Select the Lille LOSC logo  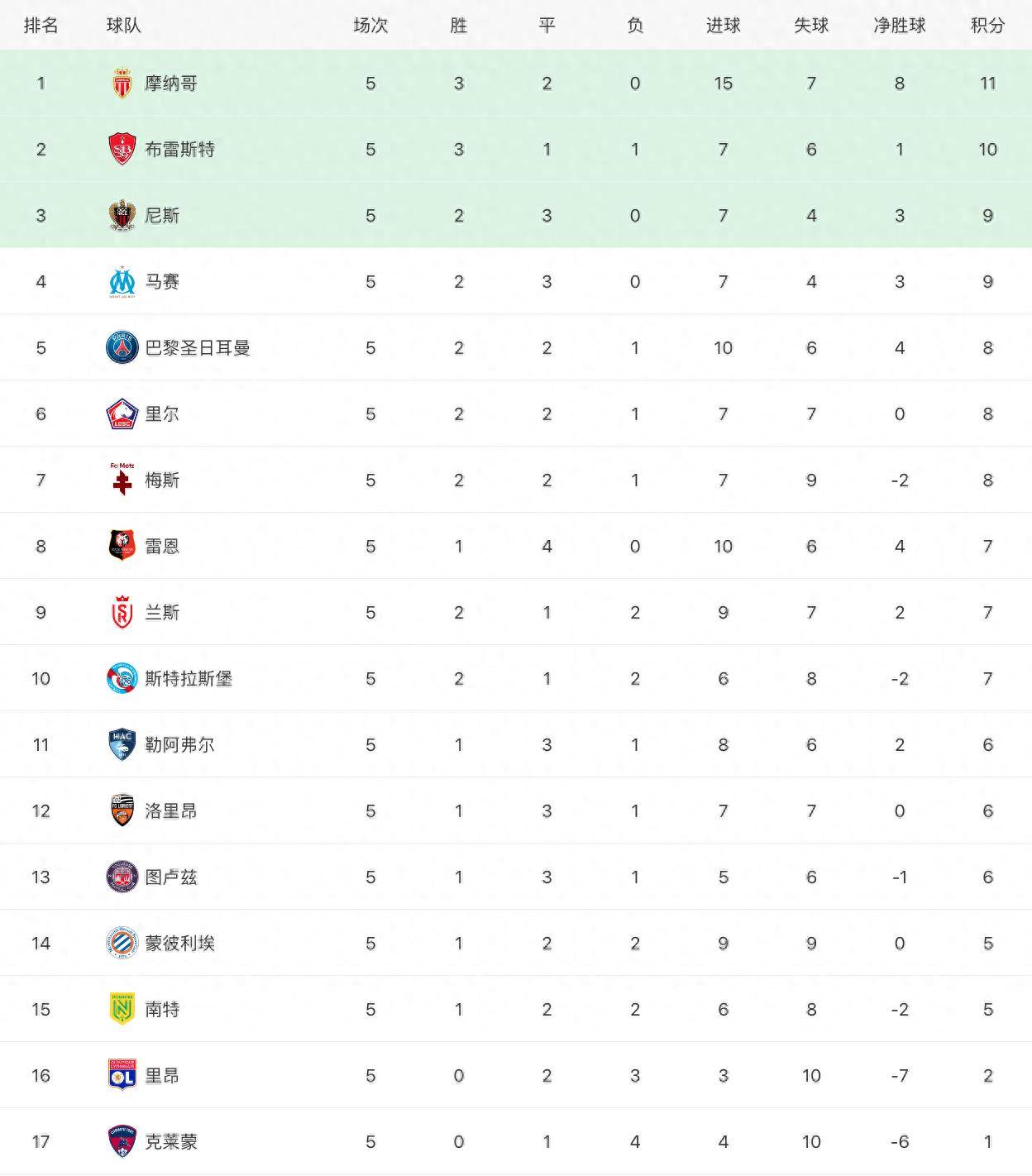122,414
